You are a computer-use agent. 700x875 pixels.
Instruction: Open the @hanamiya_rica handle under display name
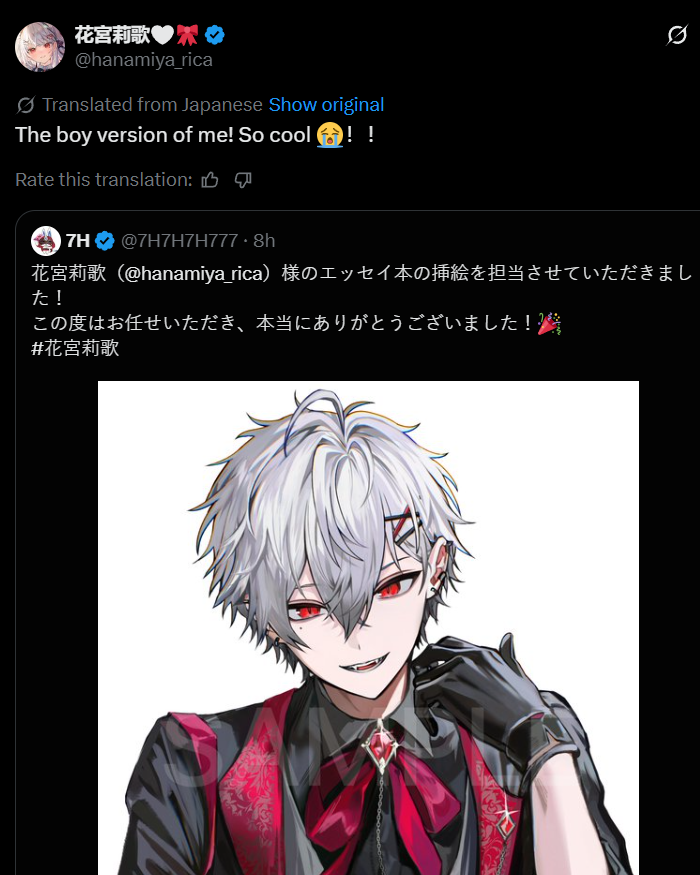(143, 60)
